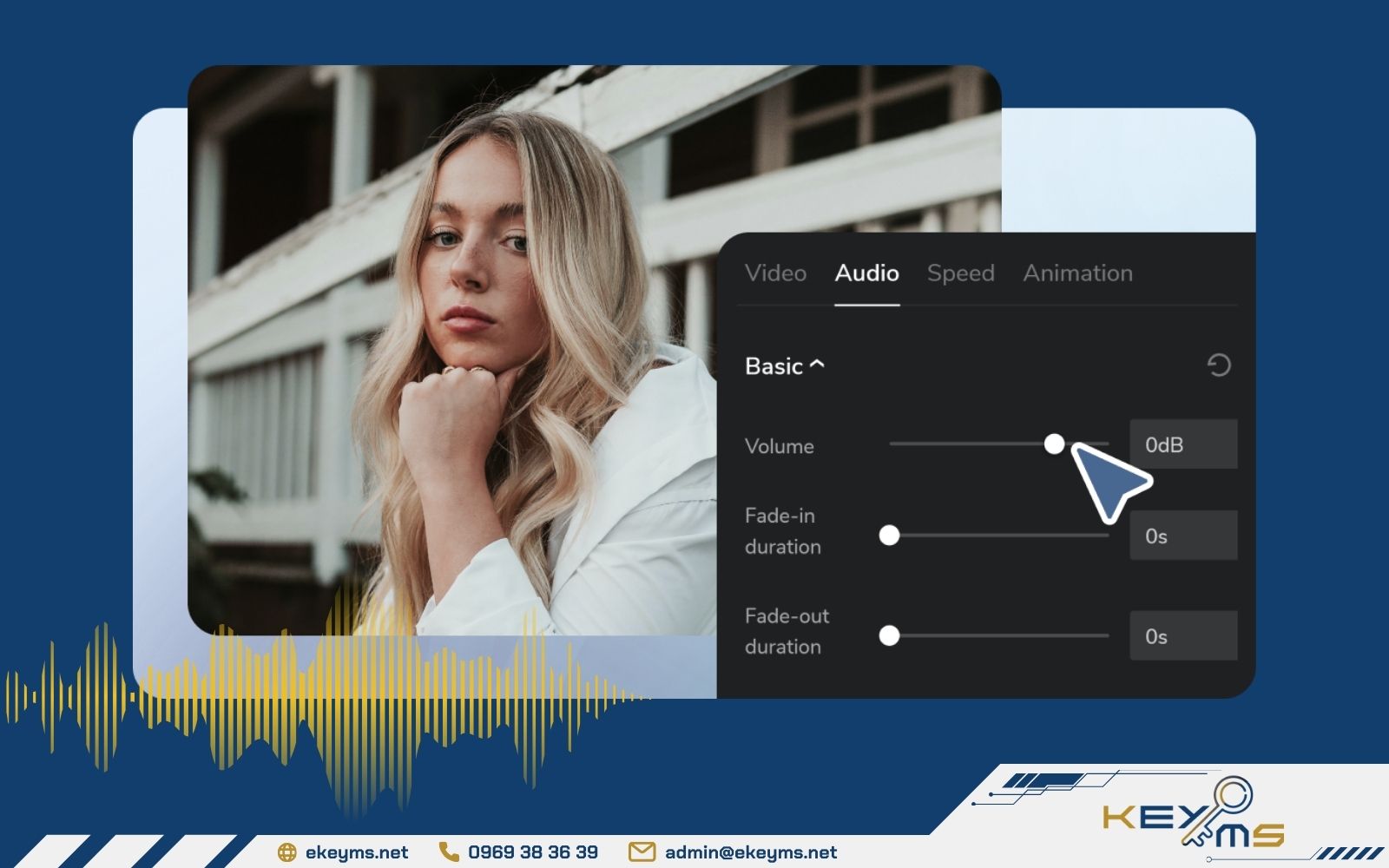Click the envelope mail icon
Viewport: 1389px width, 868px height.
(x=642, y=852)
